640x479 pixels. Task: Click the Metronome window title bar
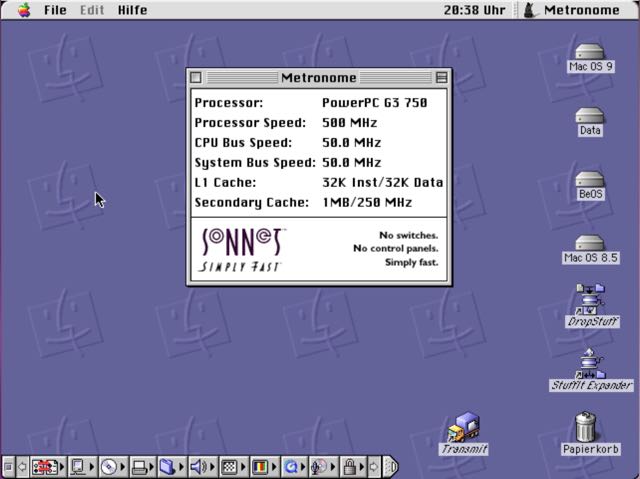pos(318,78)
